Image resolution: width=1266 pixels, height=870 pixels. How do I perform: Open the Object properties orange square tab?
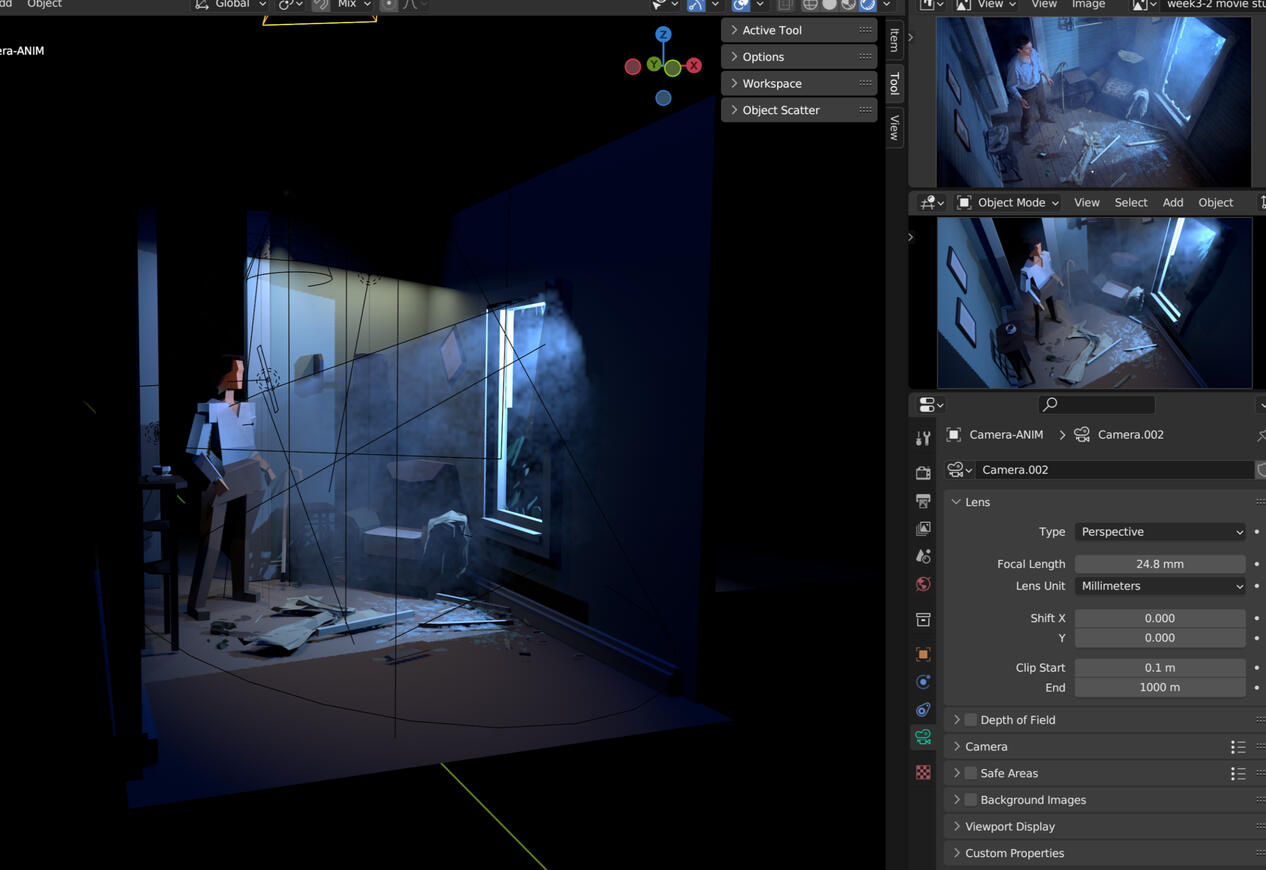point(923,654)
